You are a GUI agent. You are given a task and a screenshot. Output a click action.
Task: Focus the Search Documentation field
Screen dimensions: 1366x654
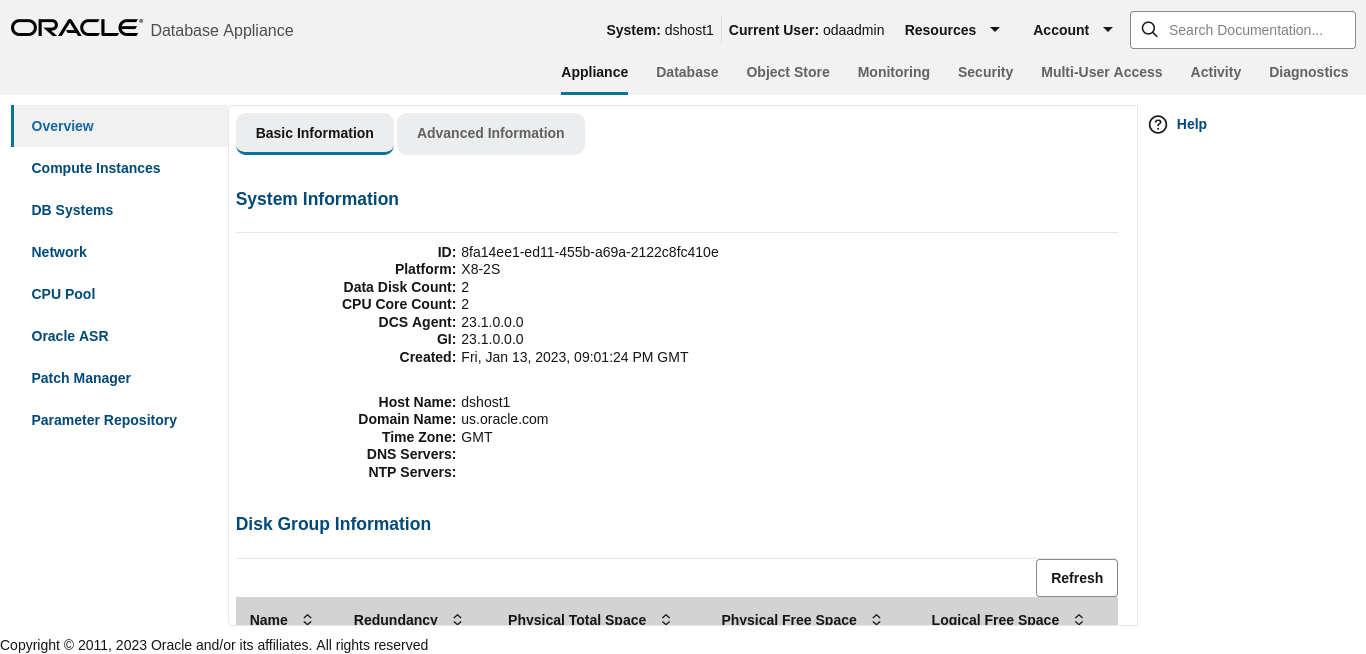pyautogui.click(x=1243, y=30)
